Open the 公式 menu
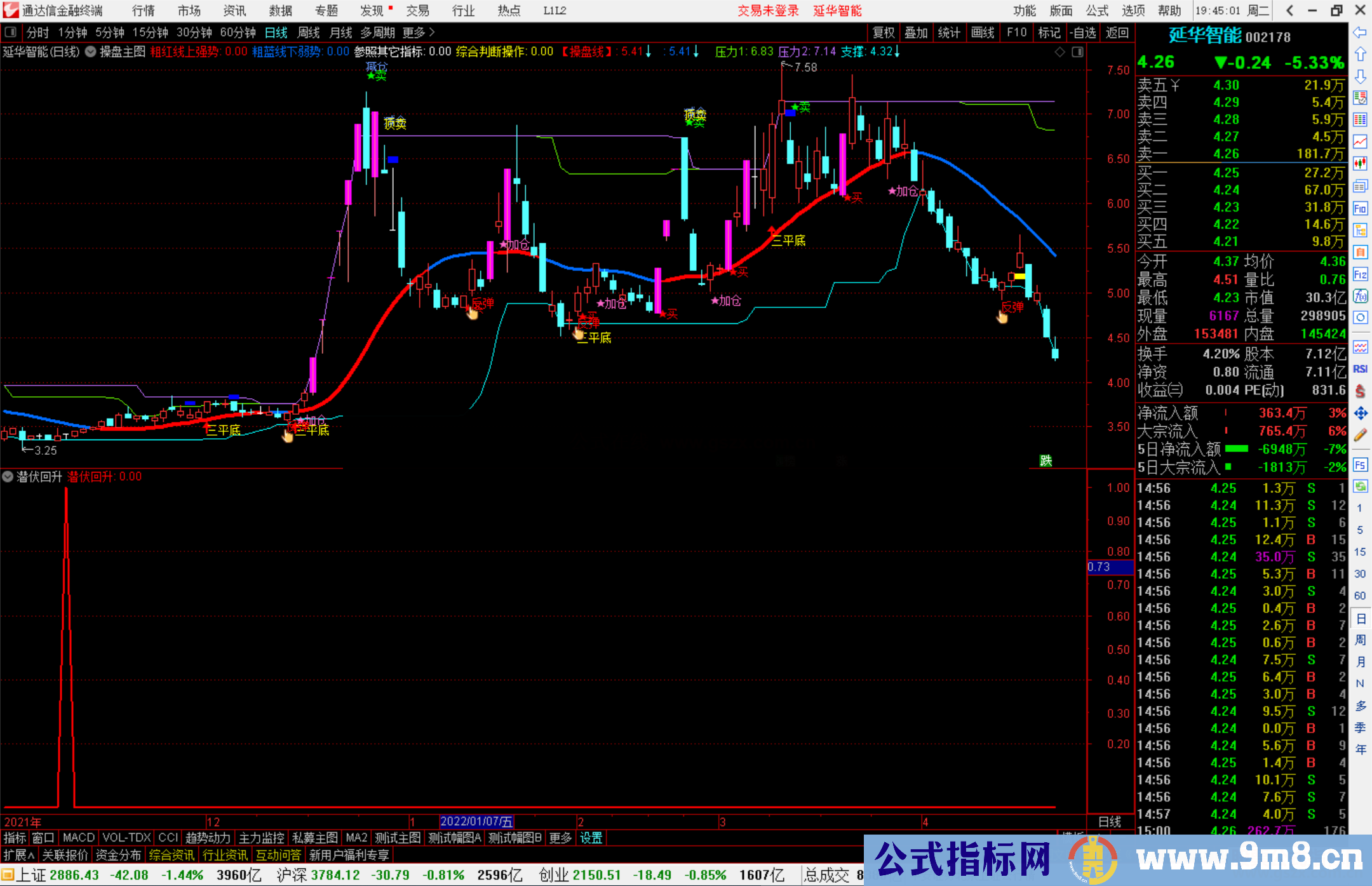Screen dimensions: 1372x886 pyautogui.click(x=1096, y=11)
